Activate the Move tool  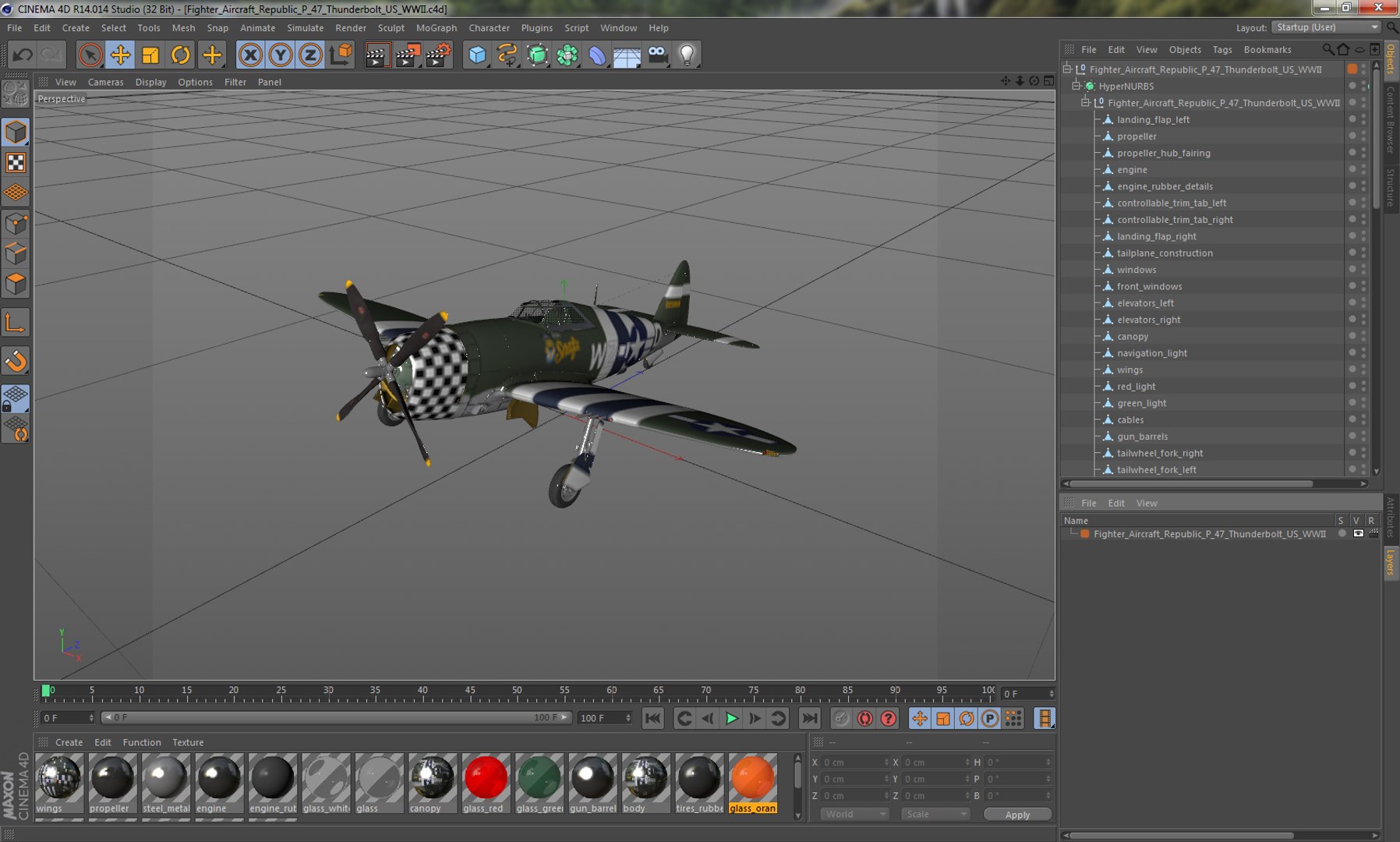click(x=120, y=55)
